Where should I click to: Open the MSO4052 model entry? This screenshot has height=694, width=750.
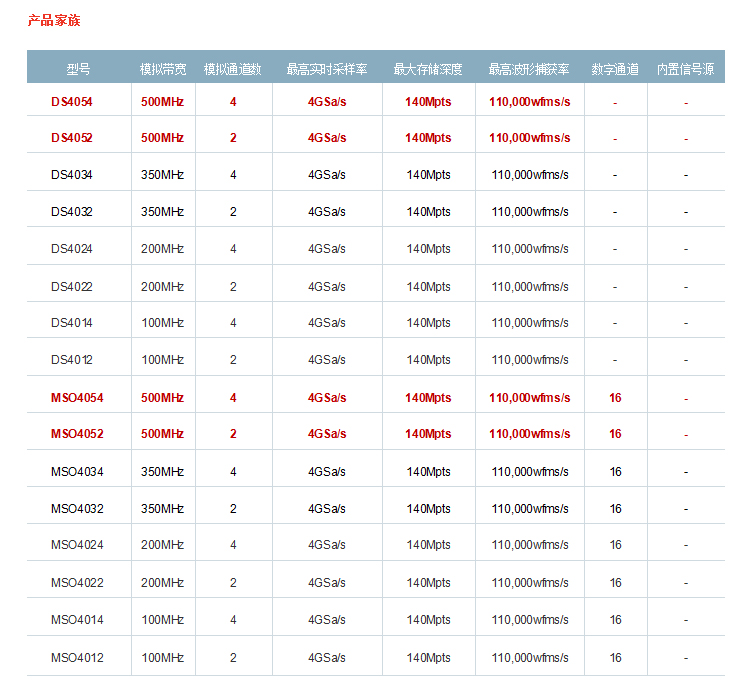pyautogui.click(x=77, y=434)
